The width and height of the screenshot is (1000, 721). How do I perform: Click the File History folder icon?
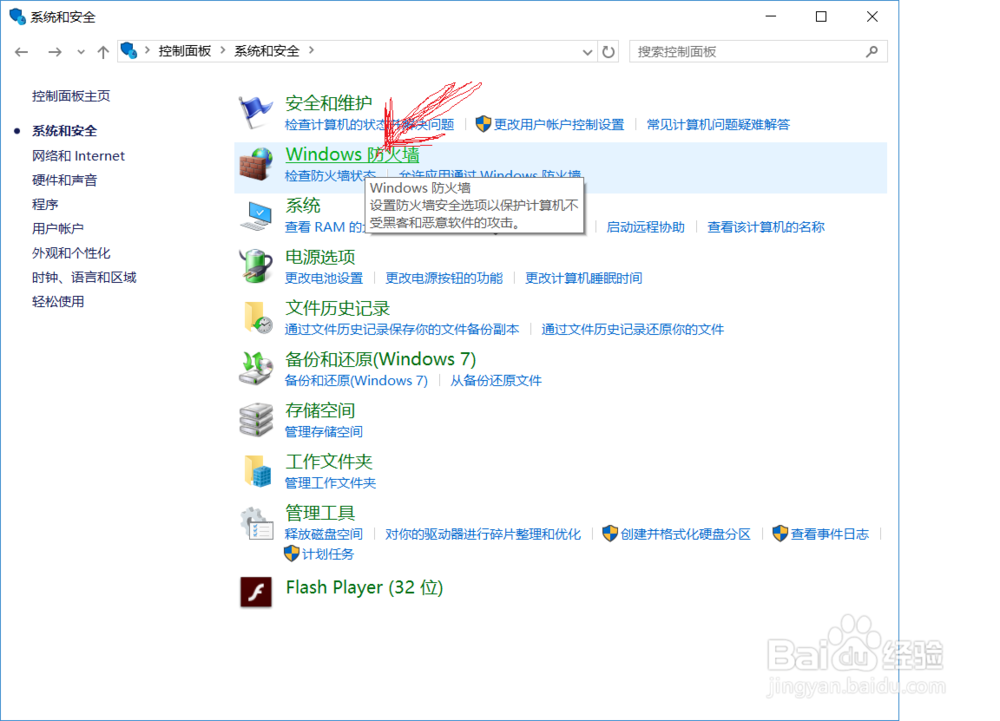coord(257,317)
